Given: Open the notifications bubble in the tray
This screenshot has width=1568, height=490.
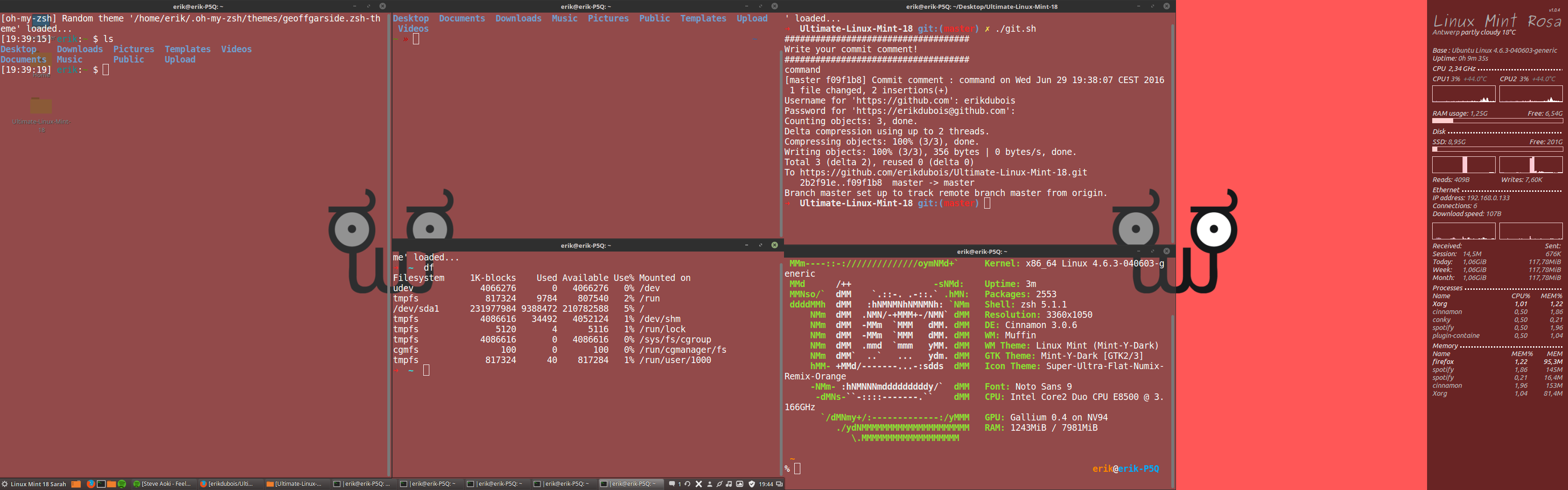Looking at the screenshot, I should tap(672, 484).
